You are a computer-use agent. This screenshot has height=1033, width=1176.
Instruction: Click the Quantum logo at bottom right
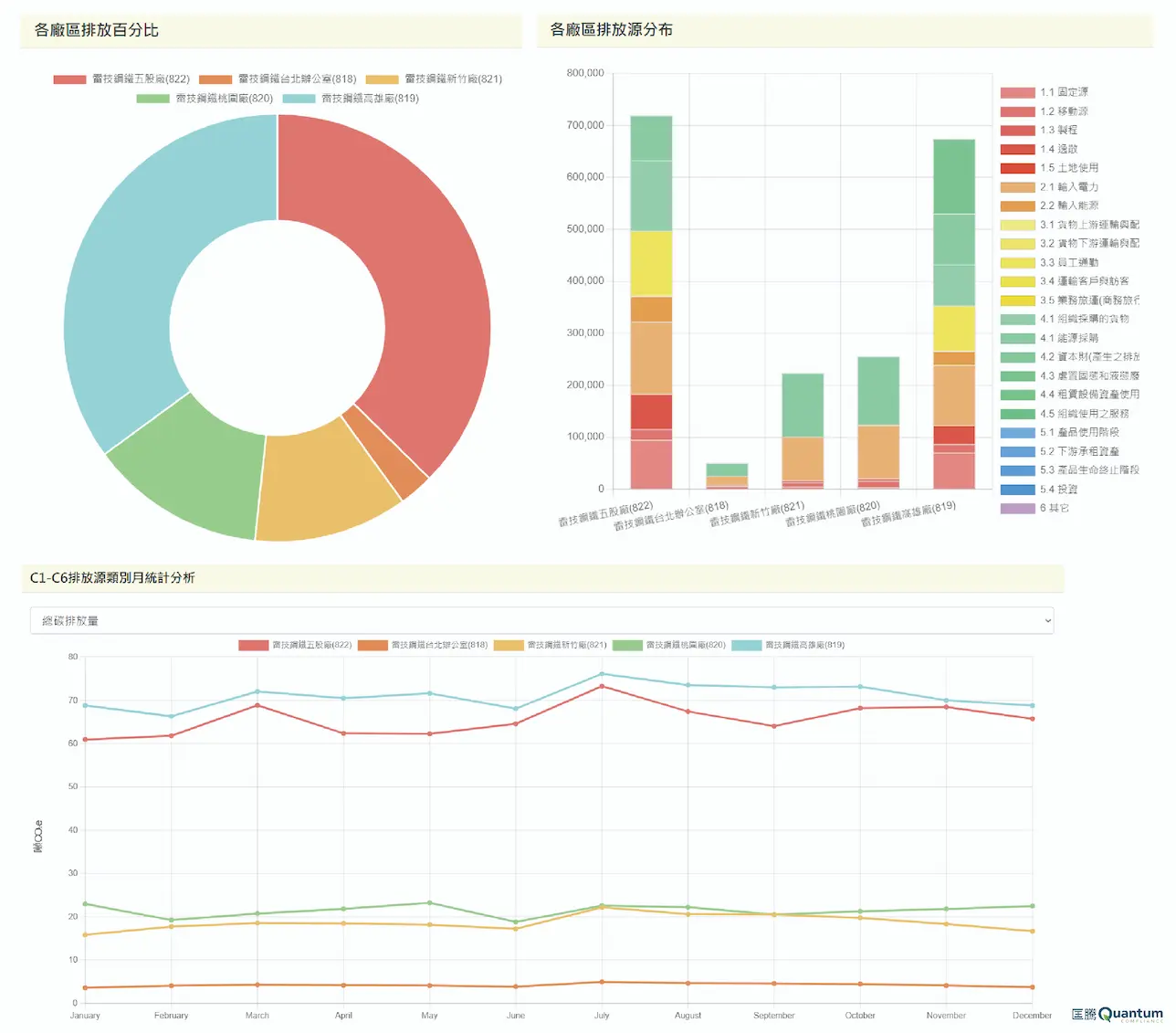[1117, 1015]
